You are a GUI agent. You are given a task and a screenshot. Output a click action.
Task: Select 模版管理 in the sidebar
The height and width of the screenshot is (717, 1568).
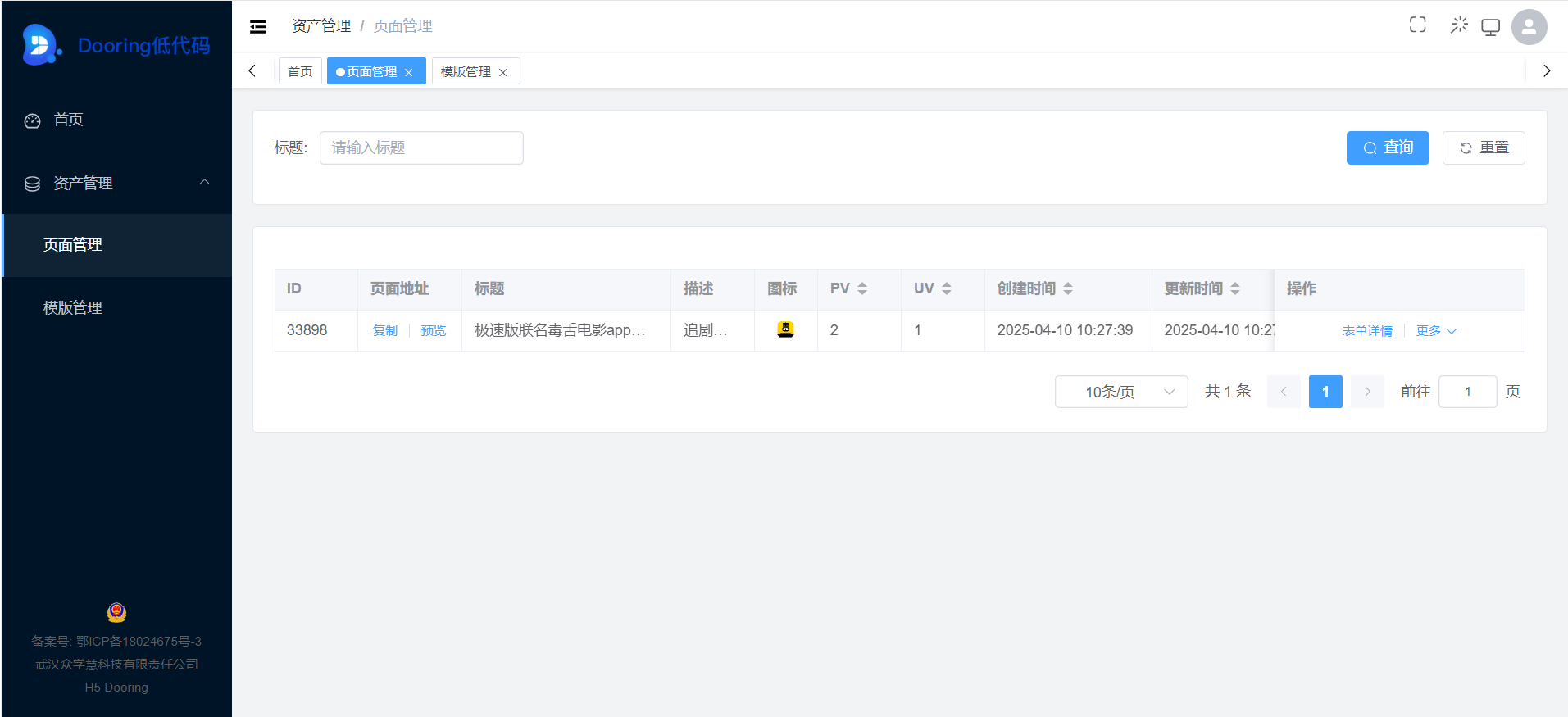(x=116, y=308)
